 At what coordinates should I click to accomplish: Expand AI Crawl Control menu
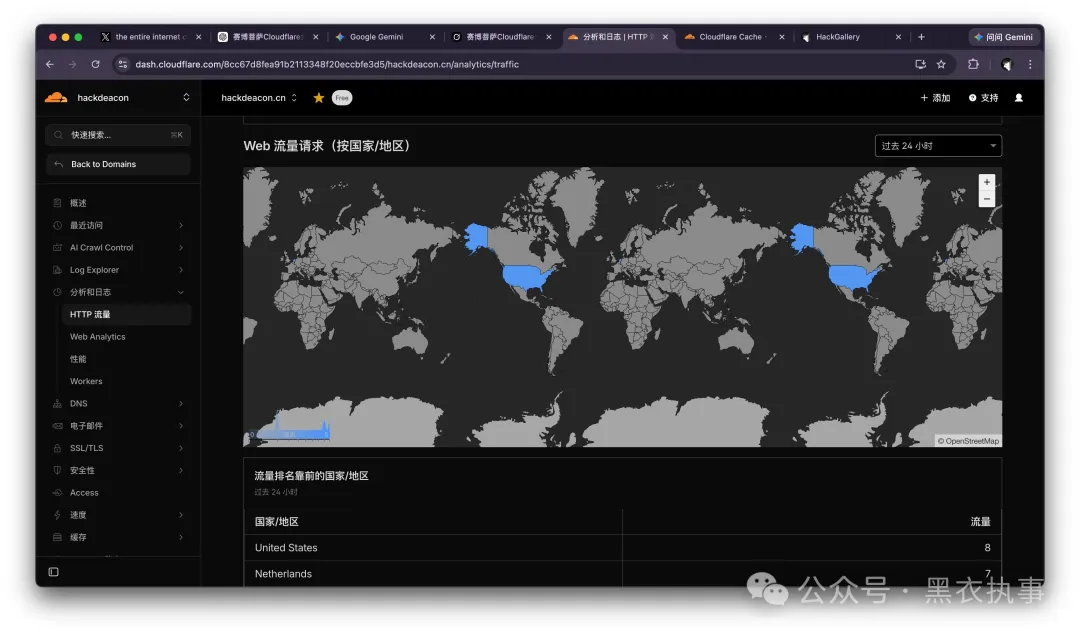click(118, 247)
